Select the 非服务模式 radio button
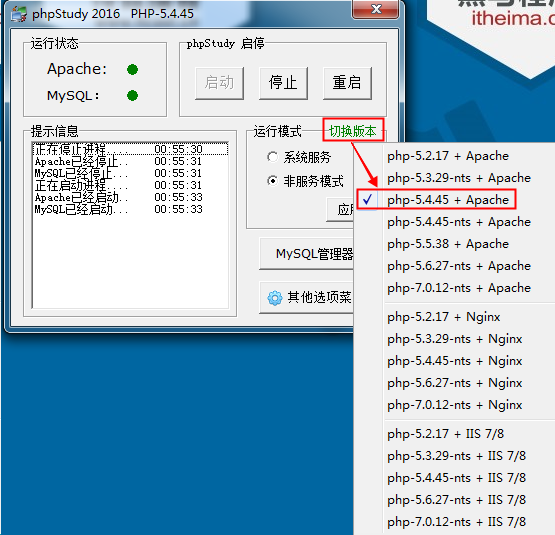Screen dimensions: 555x535 click(x=273, y=181)
